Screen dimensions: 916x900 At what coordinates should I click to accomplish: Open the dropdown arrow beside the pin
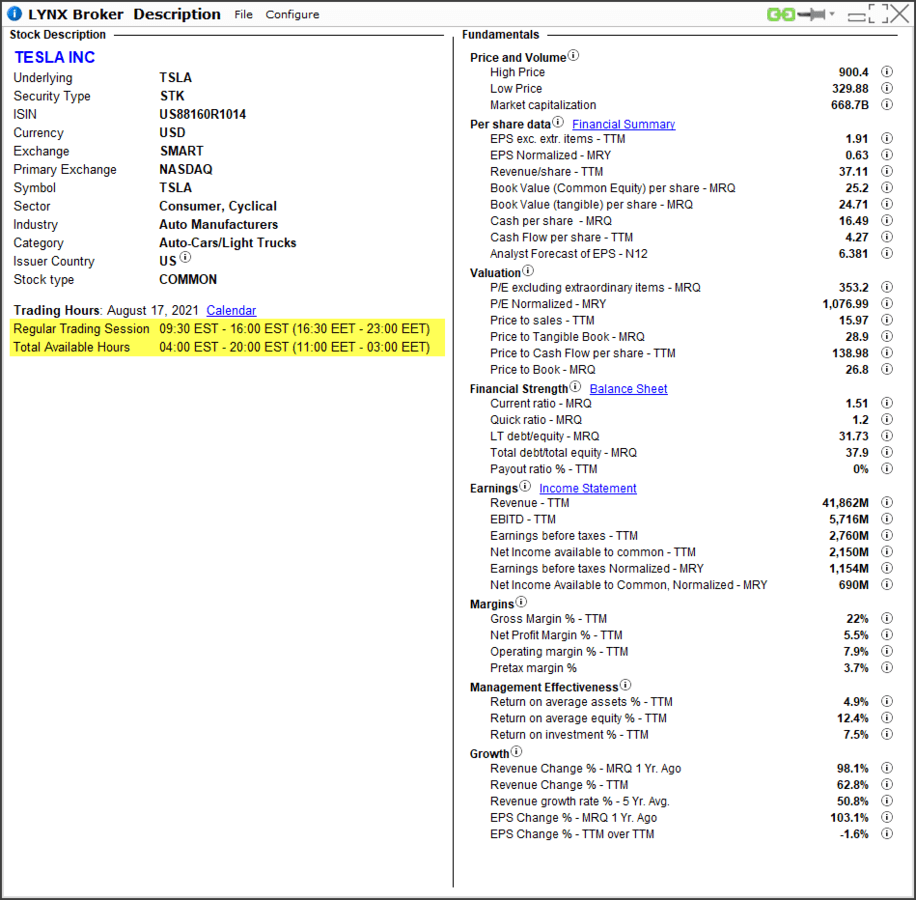coord(832,15)
